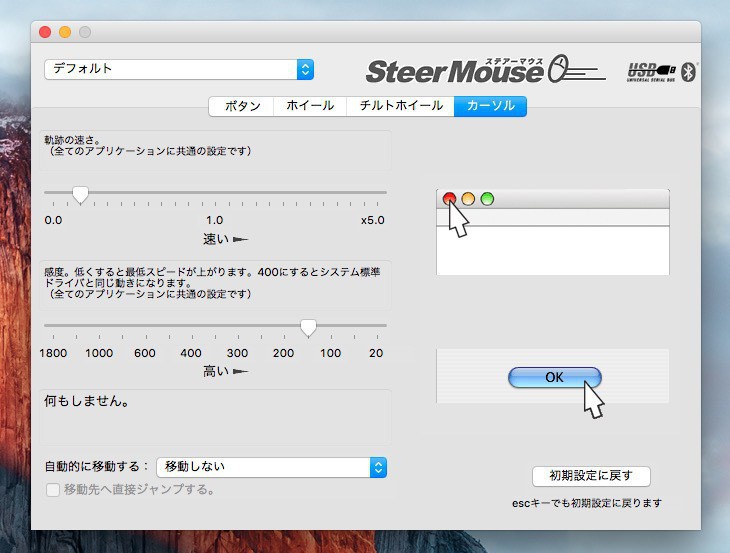Click the USB logo icon
730x553 pixels.
pyautogui.click(x=651, y=73)
